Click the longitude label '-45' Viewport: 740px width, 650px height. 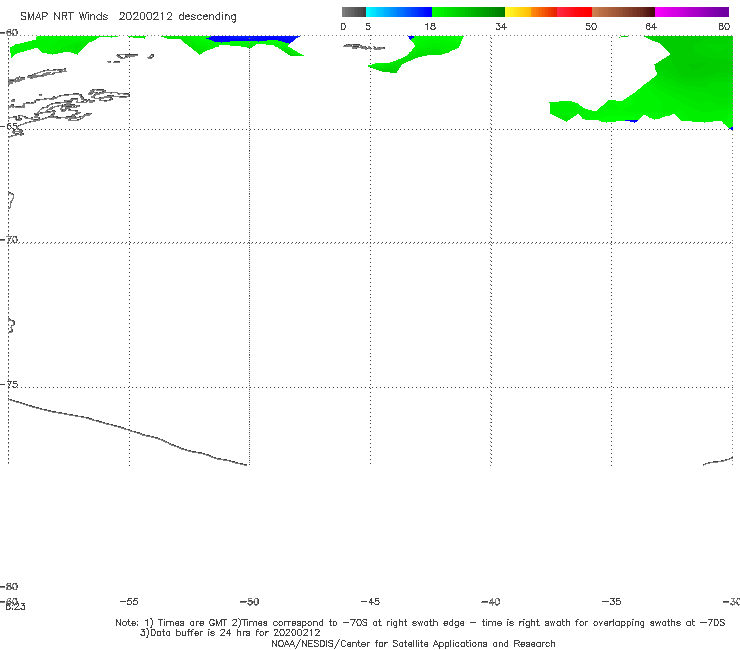point(370,602)
